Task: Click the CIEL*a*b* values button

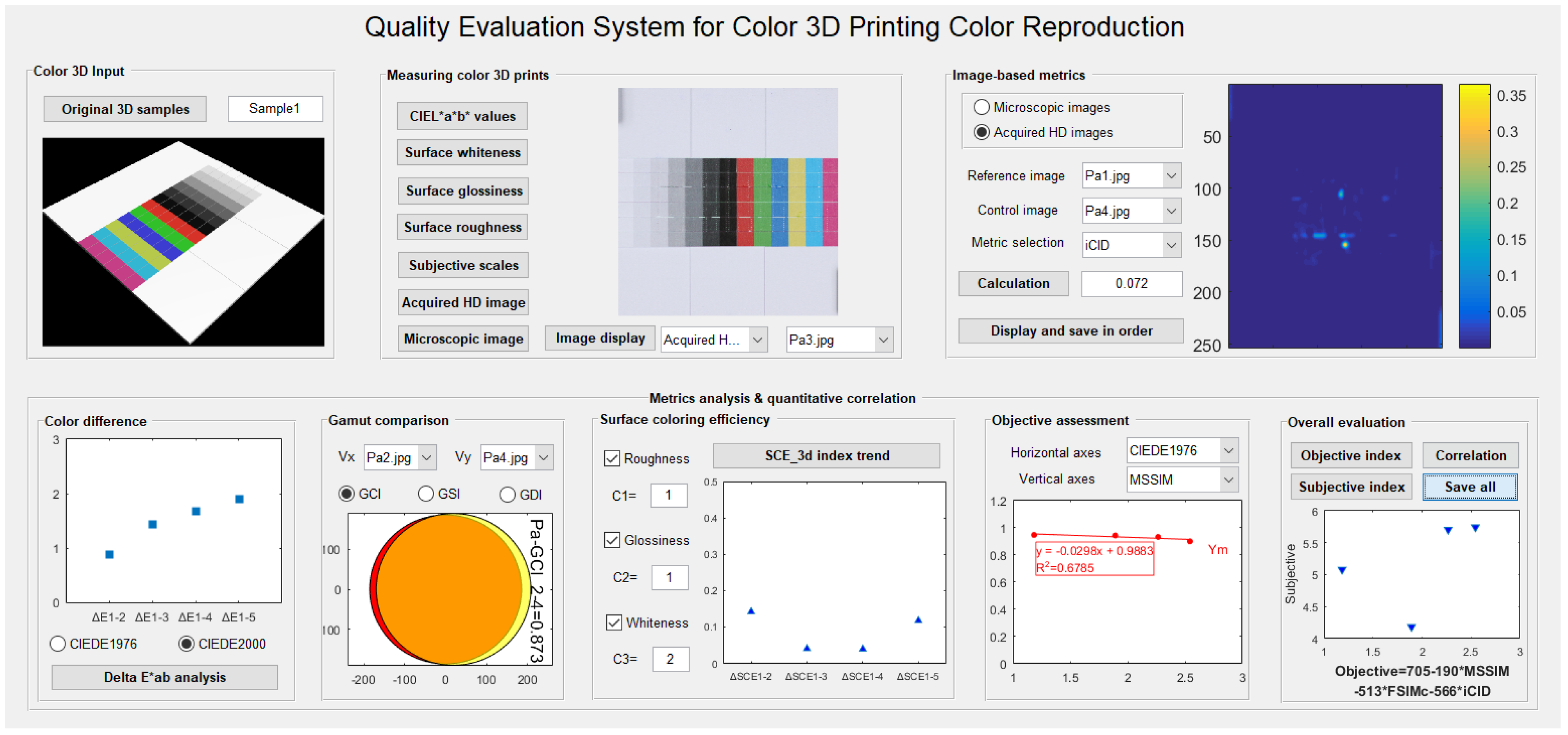Action: (462, 116)
